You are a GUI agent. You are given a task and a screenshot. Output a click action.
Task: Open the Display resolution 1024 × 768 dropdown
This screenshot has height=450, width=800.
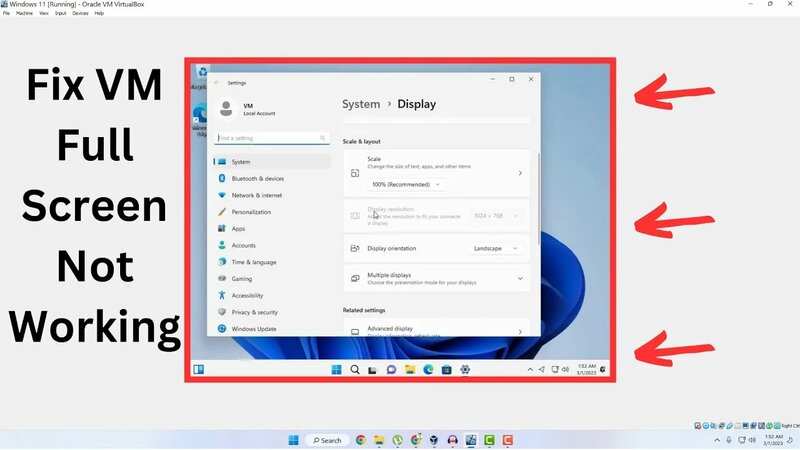pyautogui.click(x=495, y=216)
